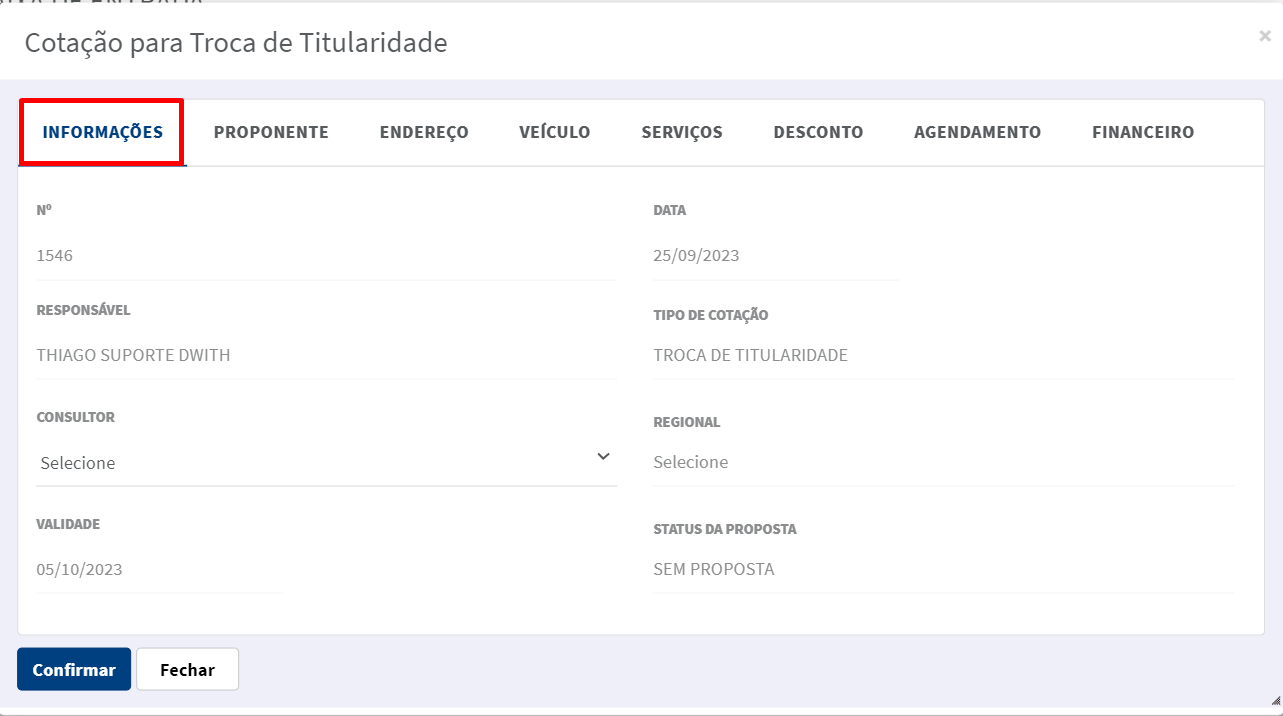Click the CONSULTOR field label

click(x=76, y=417)
